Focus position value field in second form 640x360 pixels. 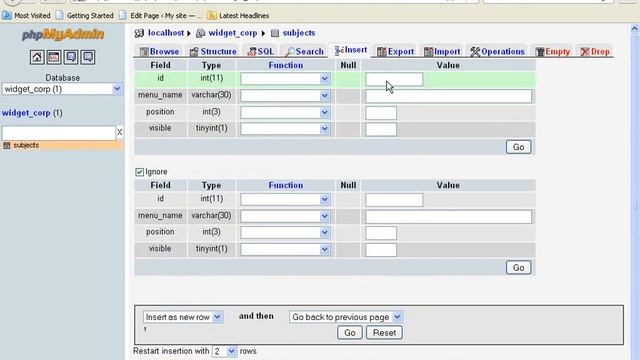click(381, 233)
